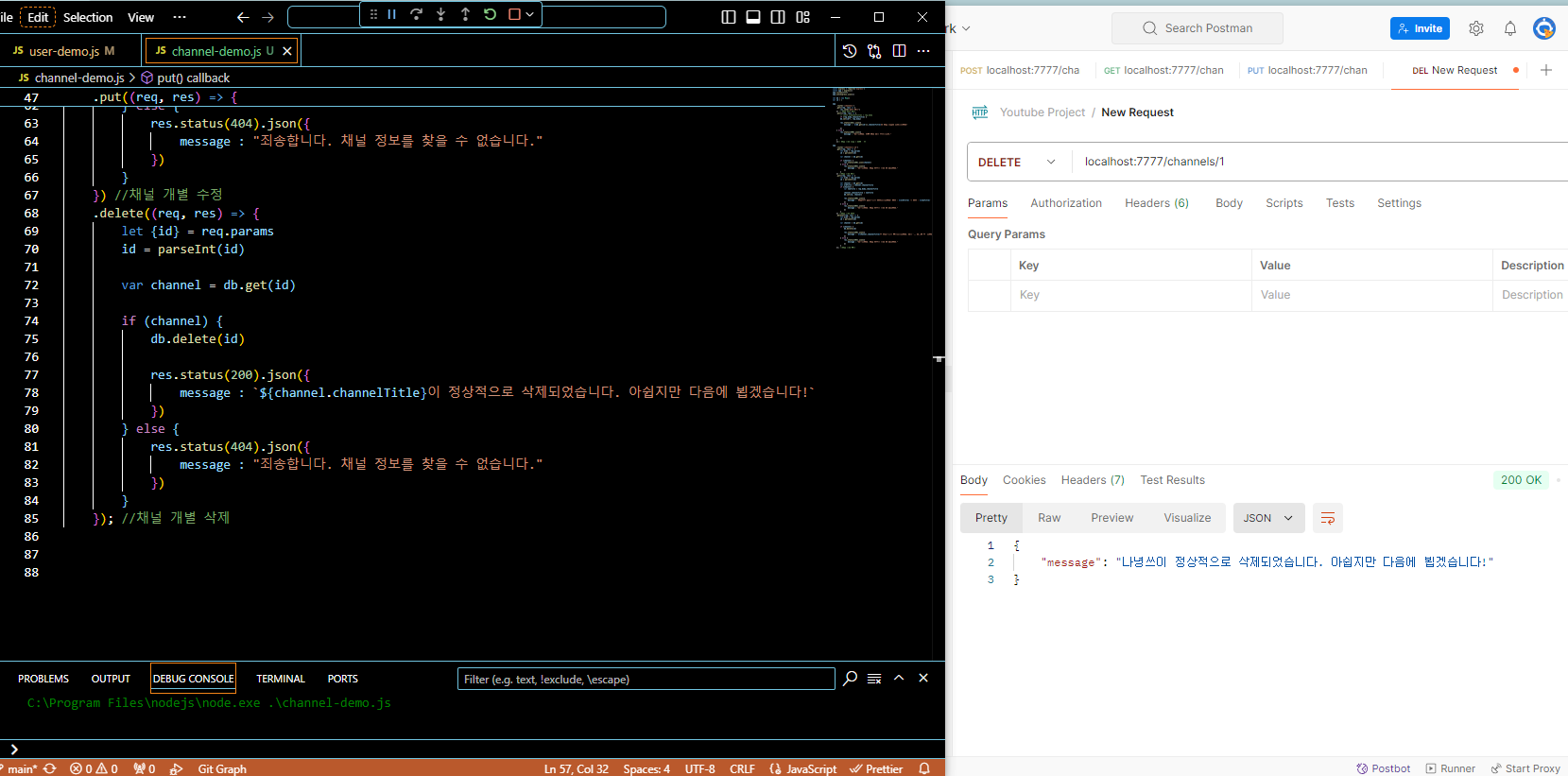Viewport: 1568px width, 776px height.
Task: Open the Edit menu
Action: click(x=38, y=17)
